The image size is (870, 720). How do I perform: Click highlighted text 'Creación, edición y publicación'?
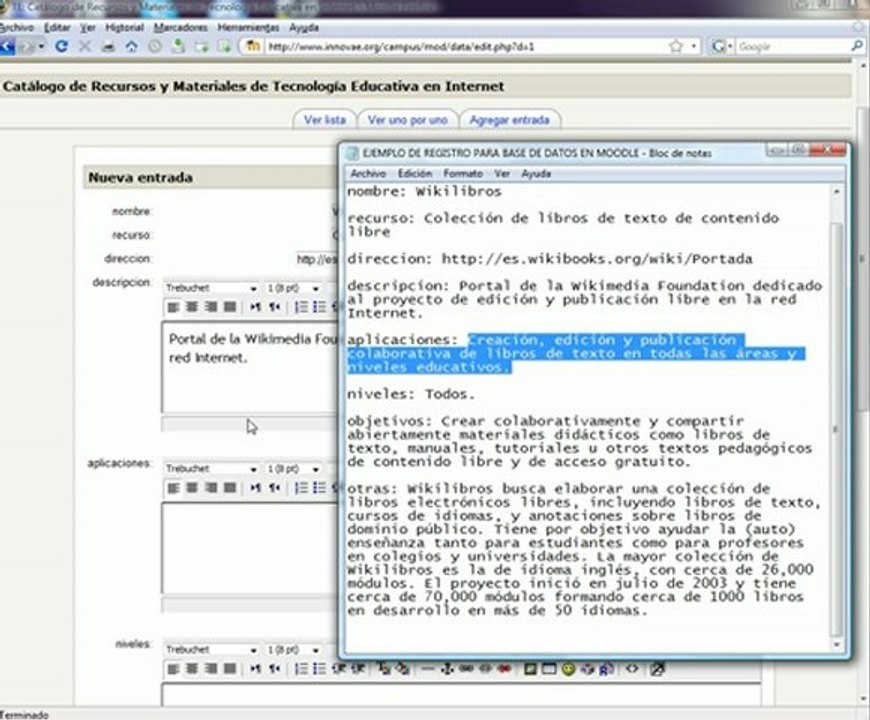(602, 339)
